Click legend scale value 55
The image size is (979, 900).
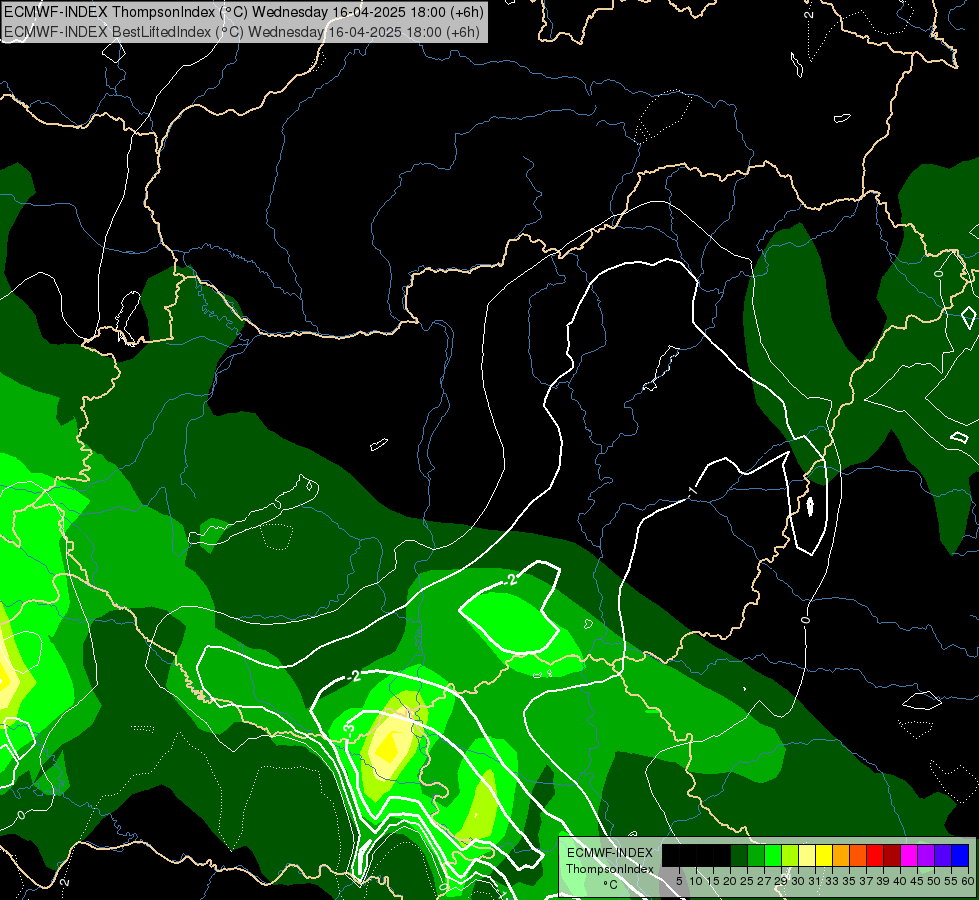951,881
